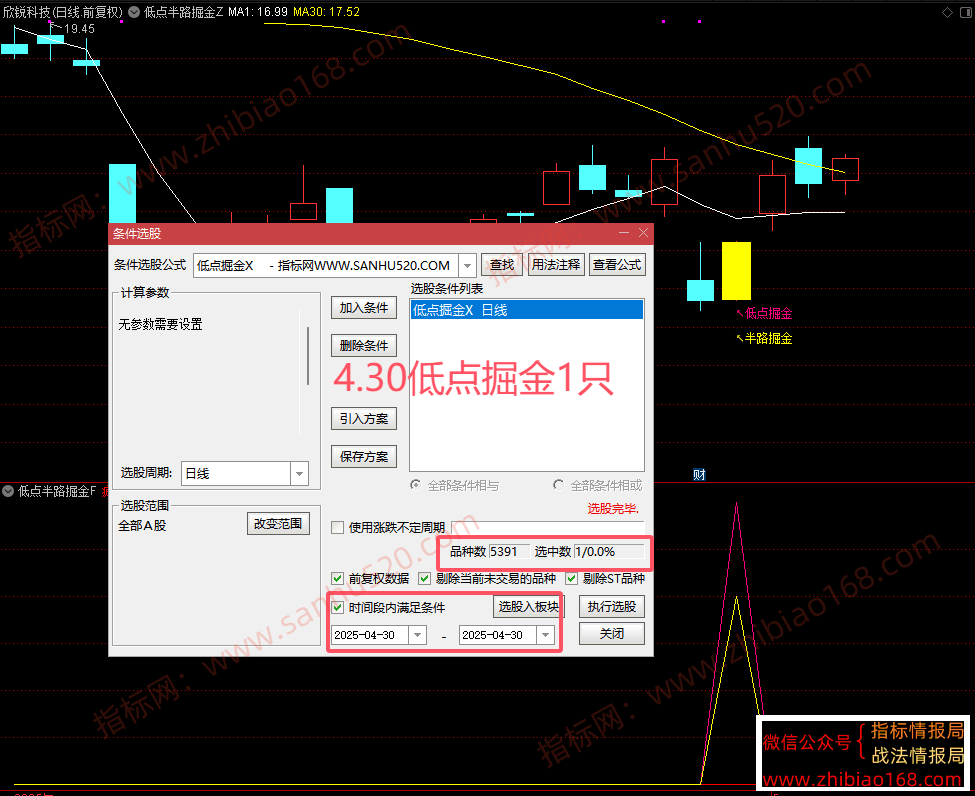Click 删除条件 button
Viewport: 975px width, 796px height.
click(364, 346)
